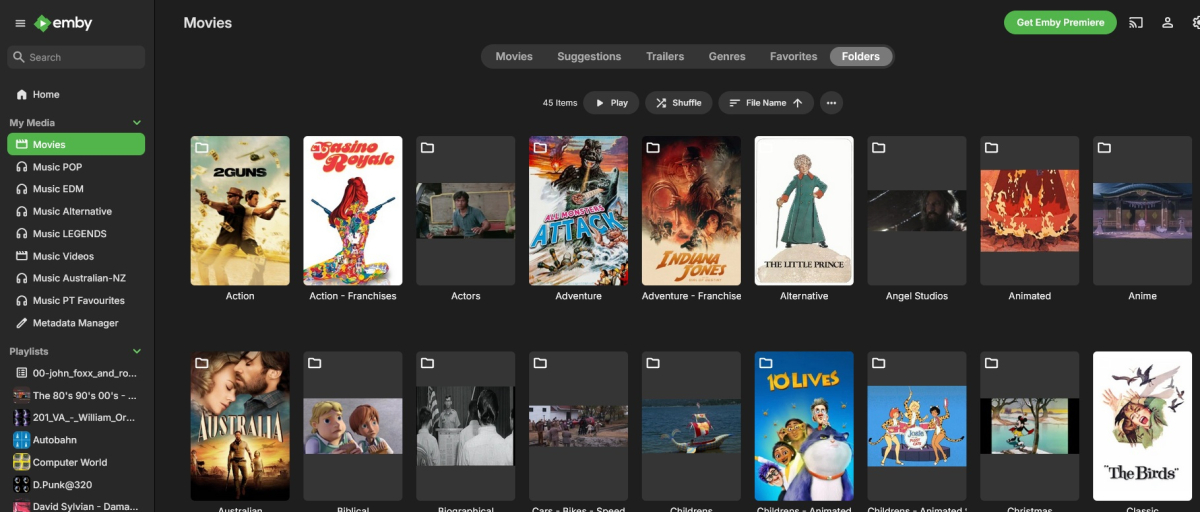
Task: Open the Music Videos library
Action: tap(76, 256)
